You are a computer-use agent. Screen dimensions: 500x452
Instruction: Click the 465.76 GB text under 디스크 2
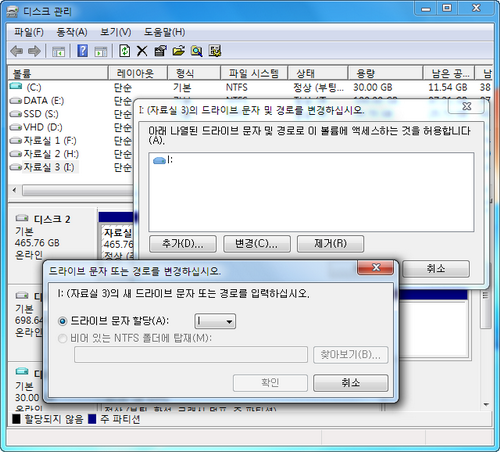click(37, 243)
